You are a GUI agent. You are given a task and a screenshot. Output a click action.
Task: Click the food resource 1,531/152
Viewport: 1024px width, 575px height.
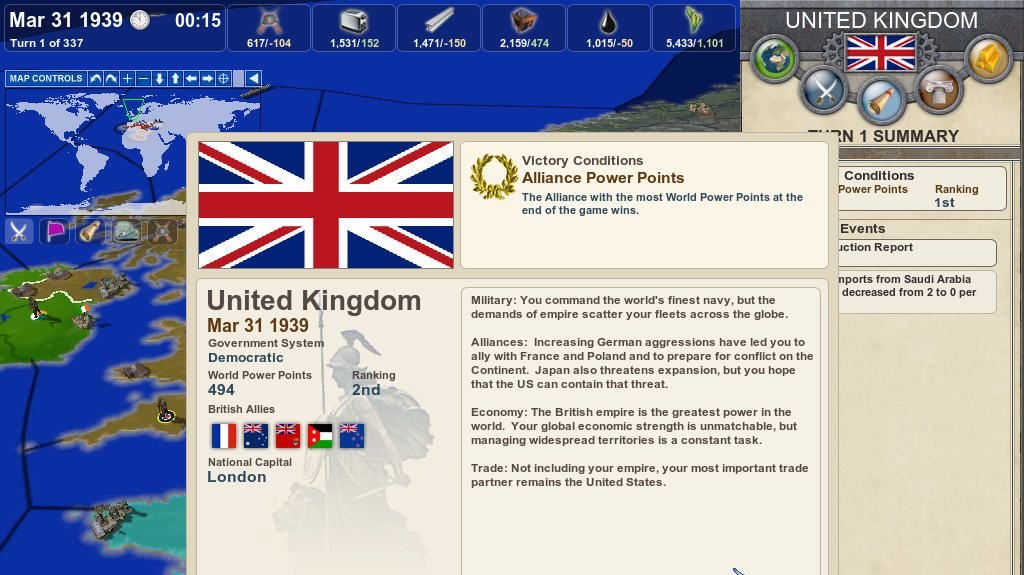354,28
